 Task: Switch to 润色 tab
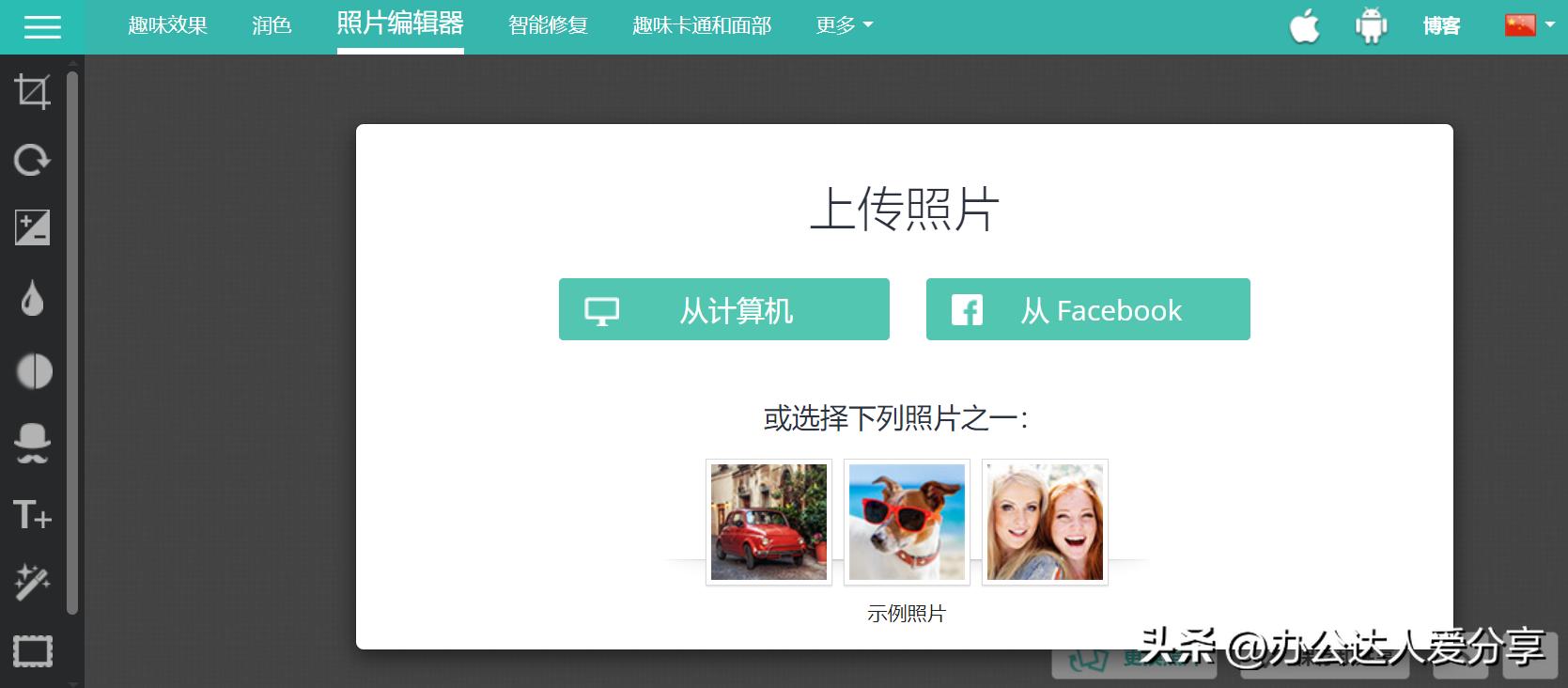click(272, 25)
